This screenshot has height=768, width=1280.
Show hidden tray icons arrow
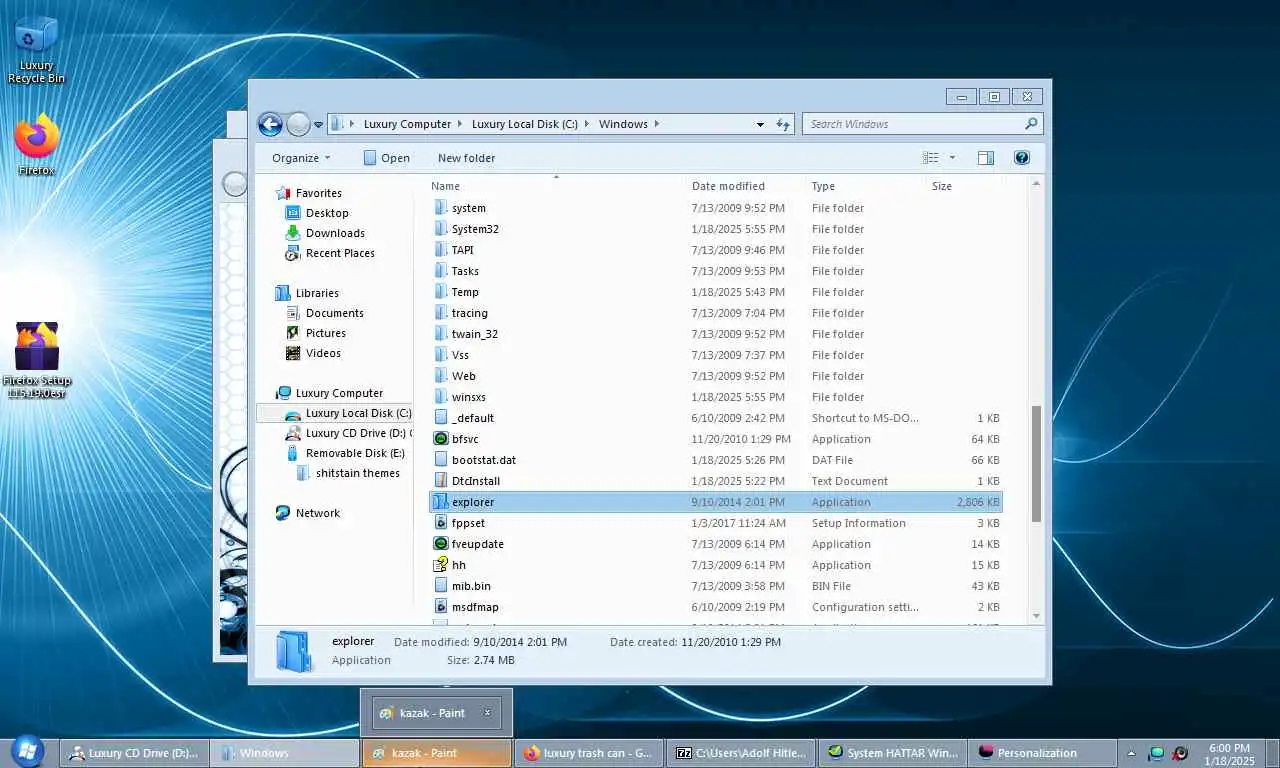1132,753
